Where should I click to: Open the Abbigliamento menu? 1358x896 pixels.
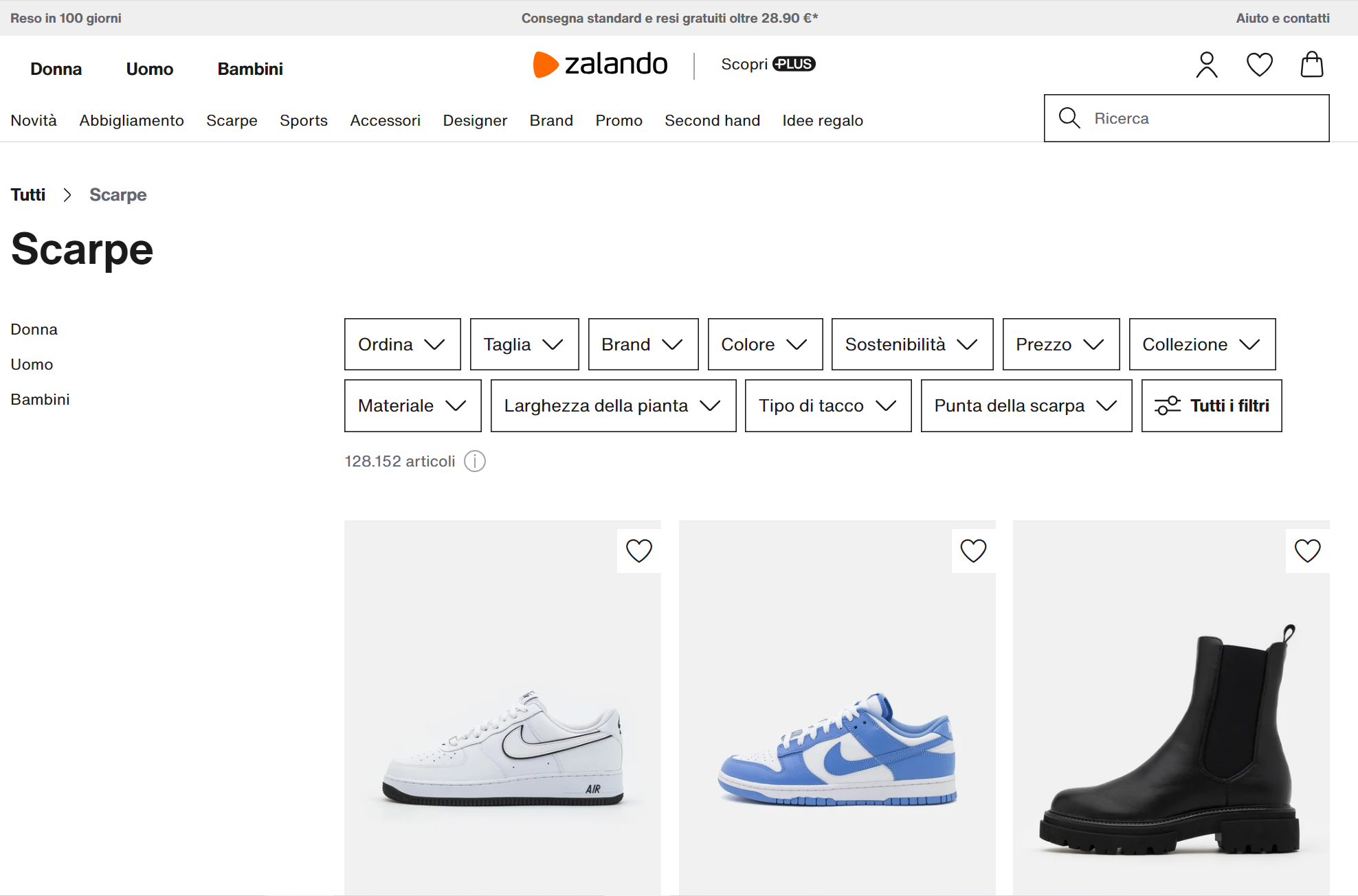[131, 120]
